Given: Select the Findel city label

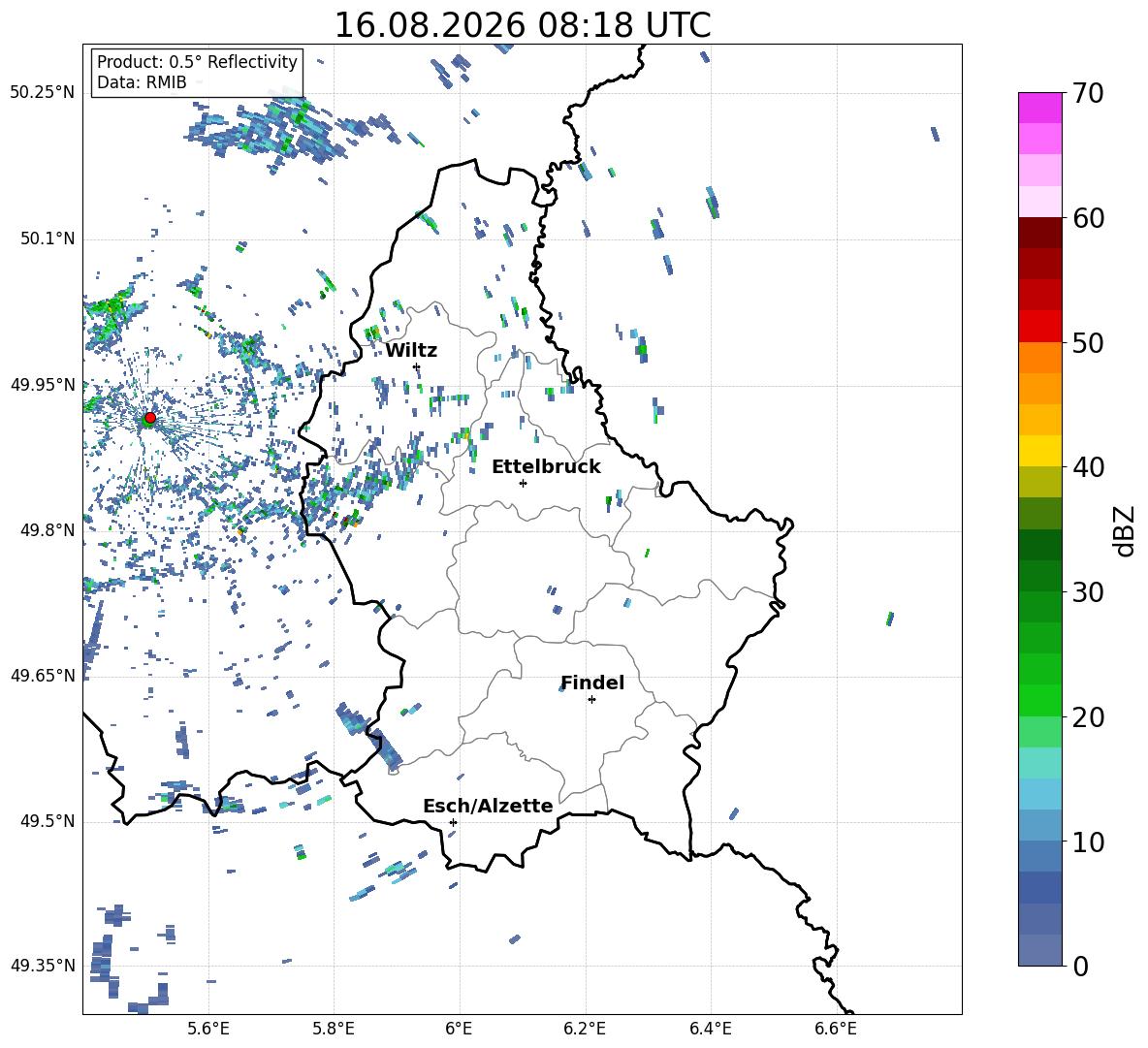Looking at the screenshot, I should coord(592,683).
